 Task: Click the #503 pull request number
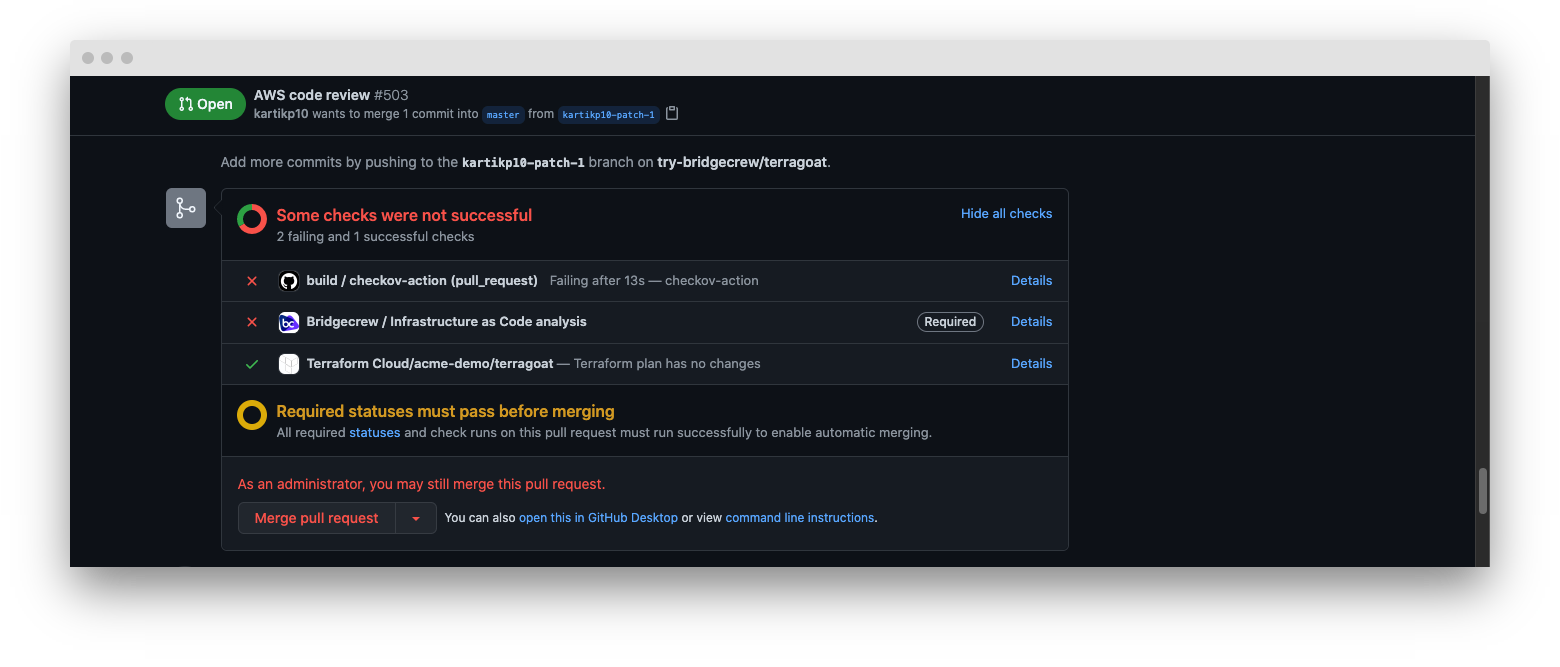click(391, 95)
